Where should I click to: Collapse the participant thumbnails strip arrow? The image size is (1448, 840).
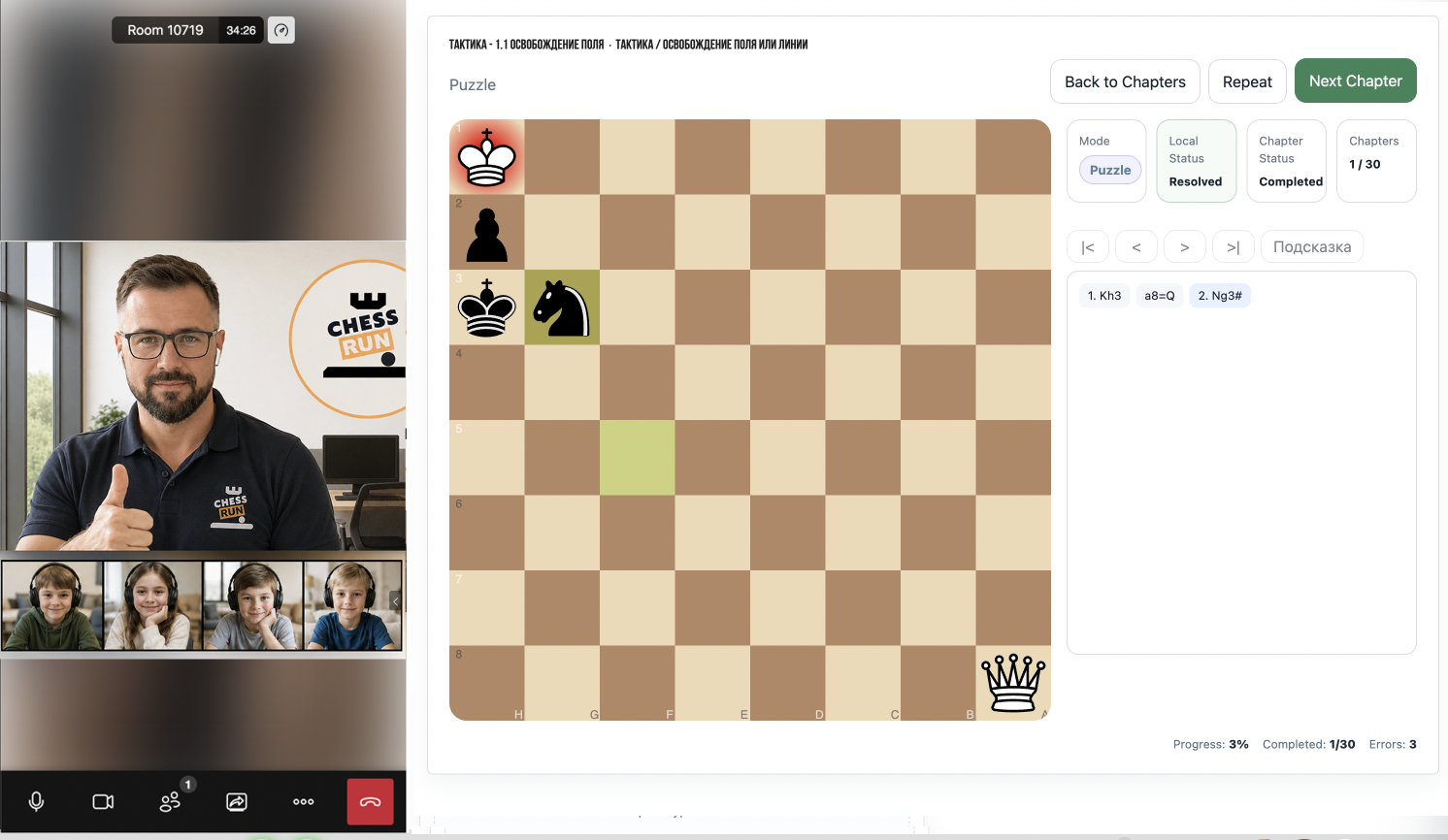395,601
